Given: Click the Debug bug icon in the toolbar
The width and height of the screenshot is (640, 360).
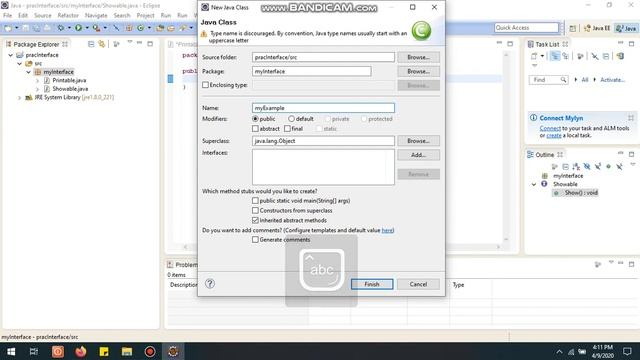Looking at the screenshot, I should 61,28.
